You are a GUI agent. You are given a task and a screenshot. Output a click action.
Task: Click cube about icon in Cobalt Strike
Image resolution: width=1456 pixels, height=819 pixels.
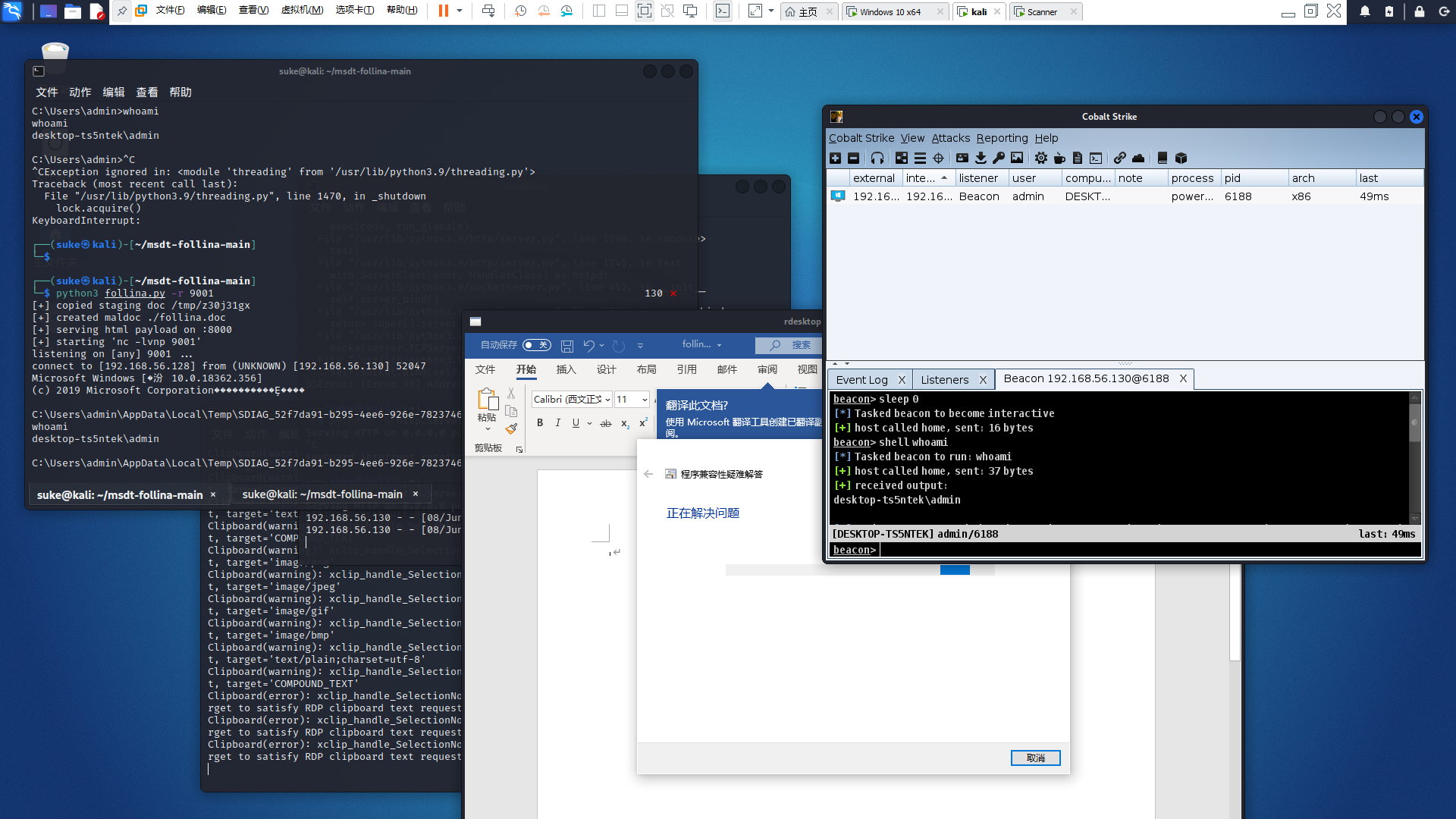[x=1181, y=158]
